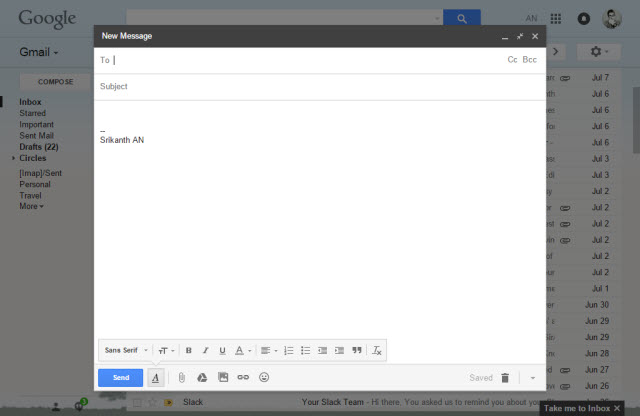Increase indent icon
This screenshot has width=640, height=416.
339,350
